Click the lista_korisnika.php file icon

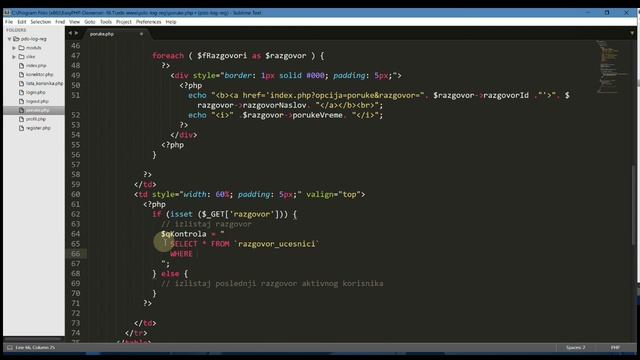point(22,84)
